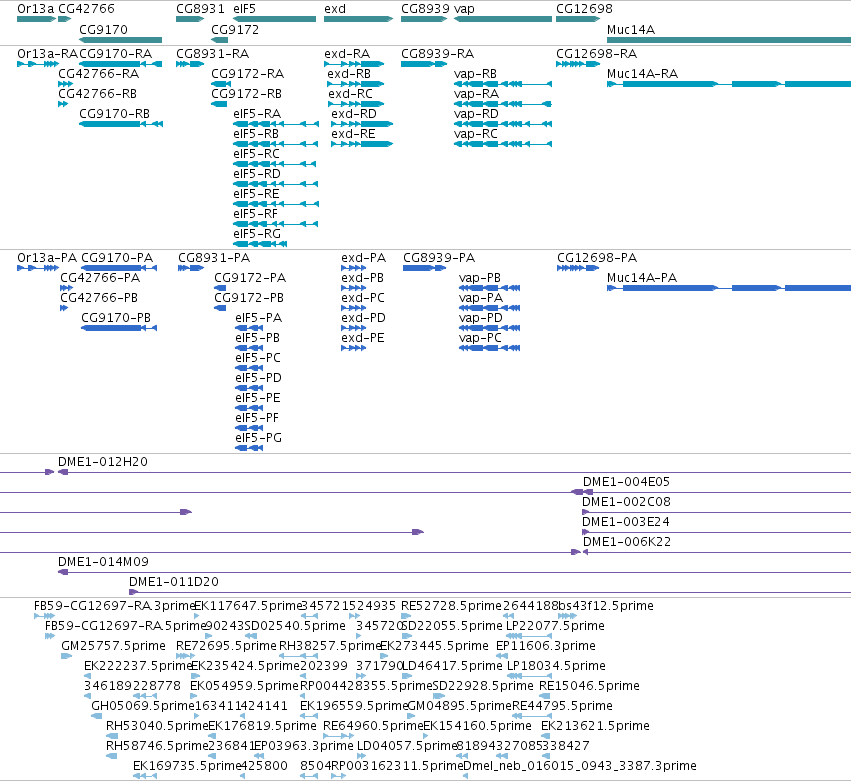Click EST RE52728.5prime
851x781 pixels.
(x=406, y=616)
